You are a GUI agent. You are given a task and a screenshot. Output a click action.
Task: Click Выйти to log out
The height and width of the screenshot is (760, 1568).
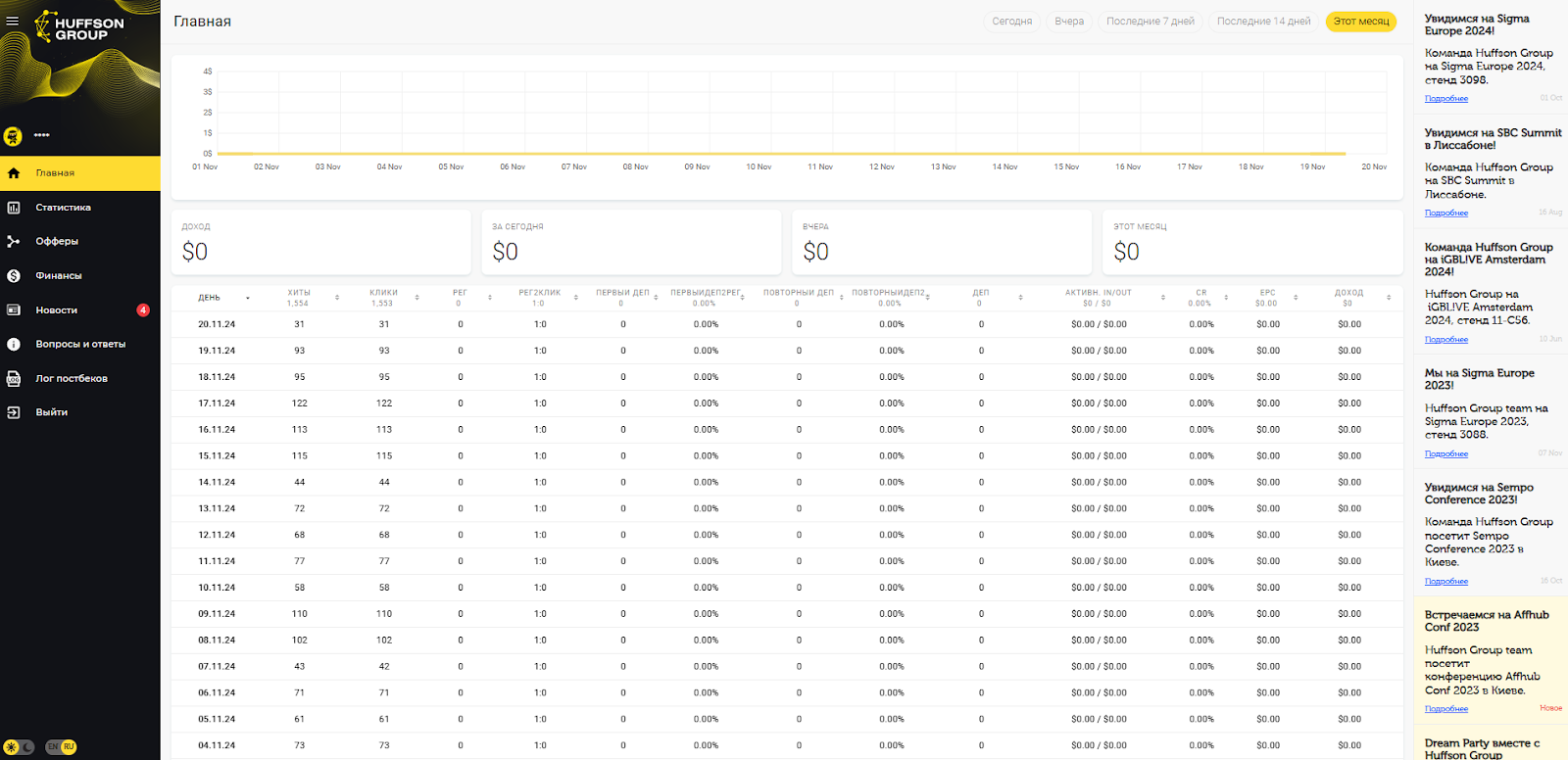click(80, 413)
